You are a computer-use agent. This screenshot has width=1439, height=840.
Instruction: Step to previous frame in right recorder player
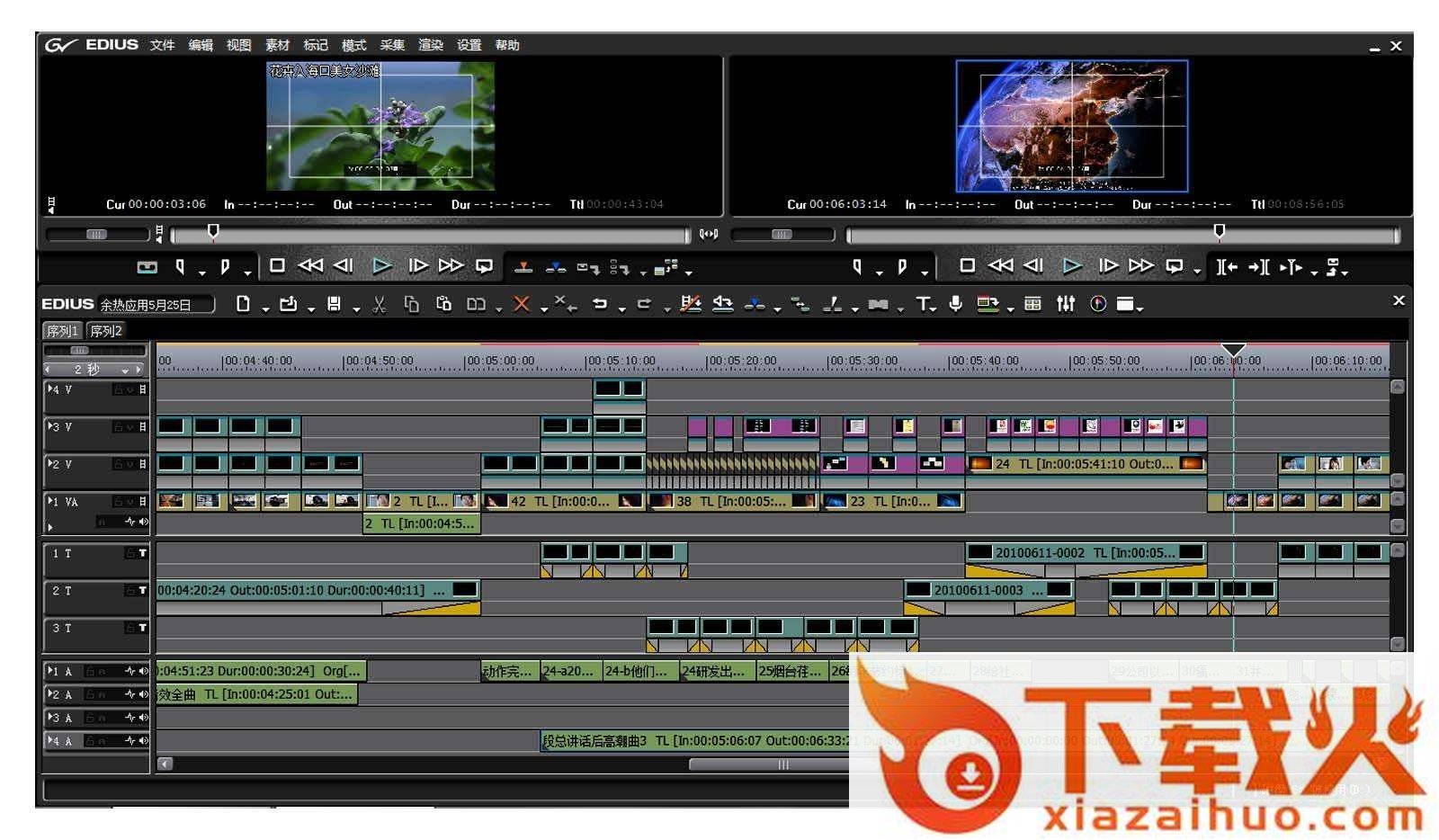(1033, 266)
